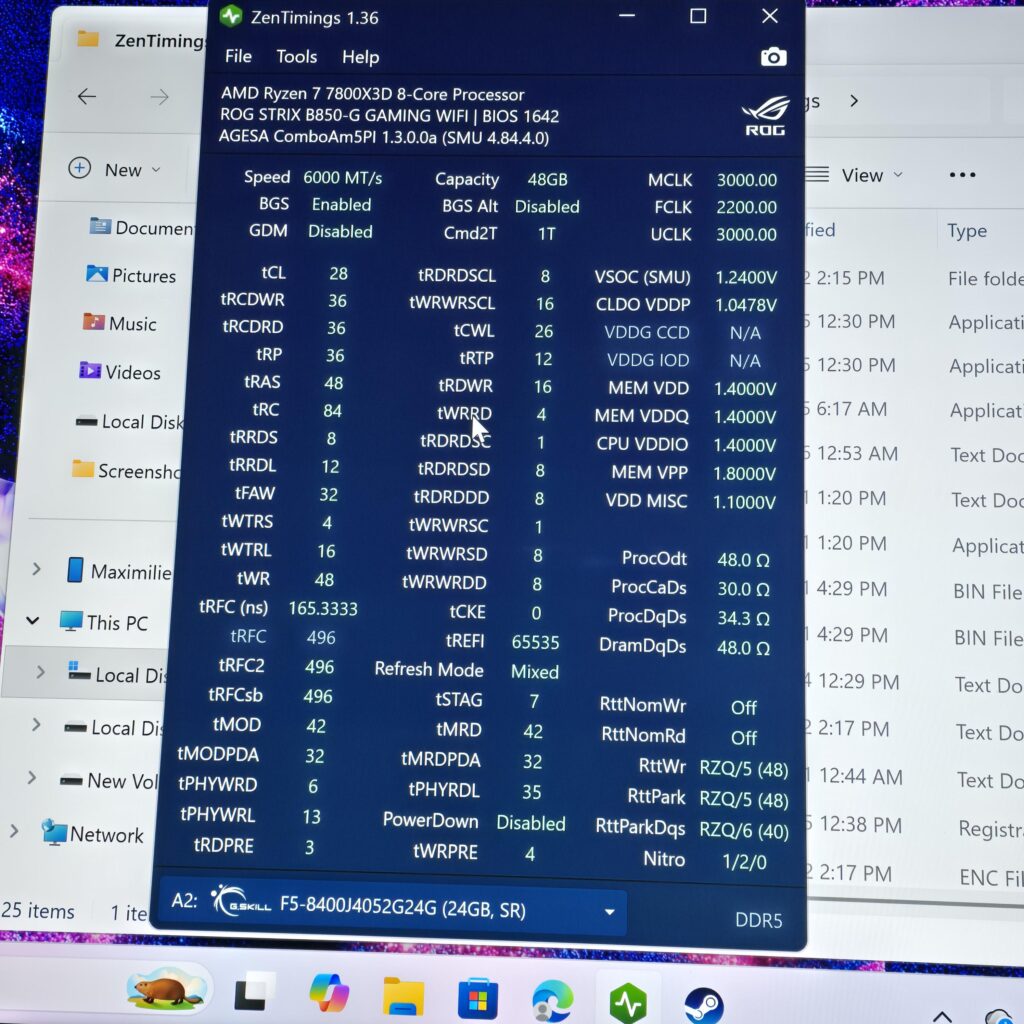Open the See more ellipsis in File Explorer
Screen dimensions: 1024x1024
[x=962, y=175]
